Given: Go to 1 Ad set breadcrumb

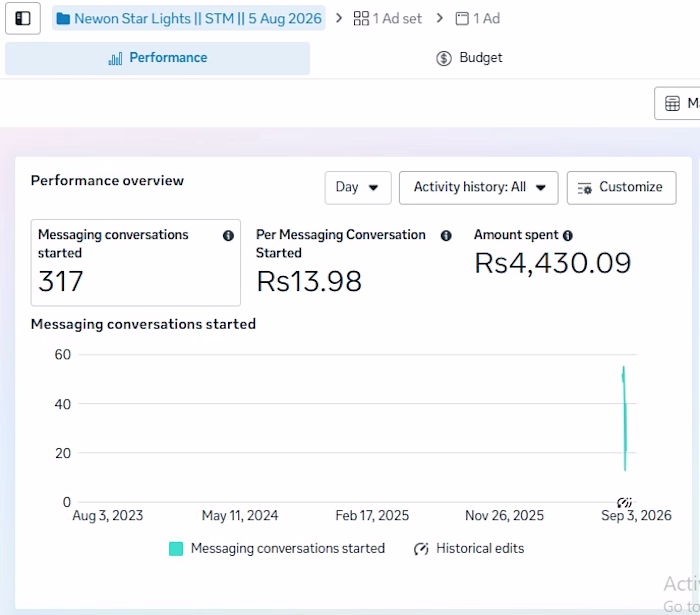Looking at the screenshot, I should pos(388,18).
